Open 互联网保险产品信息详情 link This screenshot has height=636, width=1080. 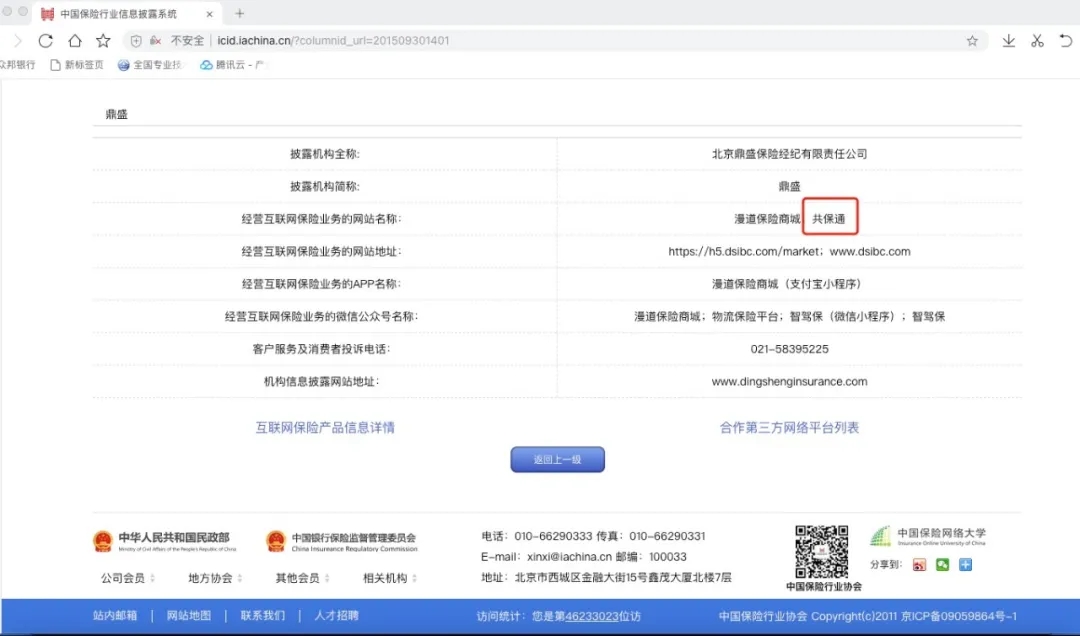coord(325,427)
